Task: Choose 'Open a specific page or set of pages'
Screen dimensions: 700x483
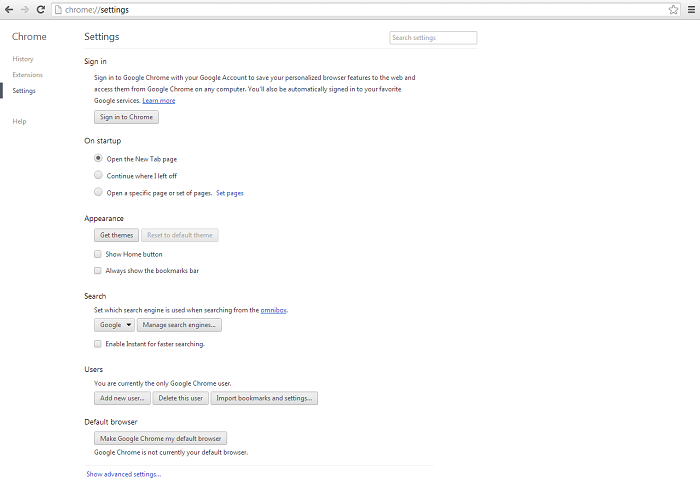Action: click(x=98, y=192)
